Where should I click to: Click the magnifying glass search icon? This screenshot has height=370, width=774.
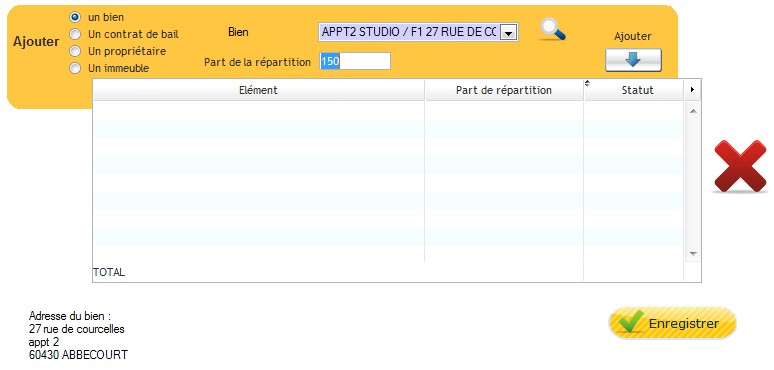[x=552, y=29]
